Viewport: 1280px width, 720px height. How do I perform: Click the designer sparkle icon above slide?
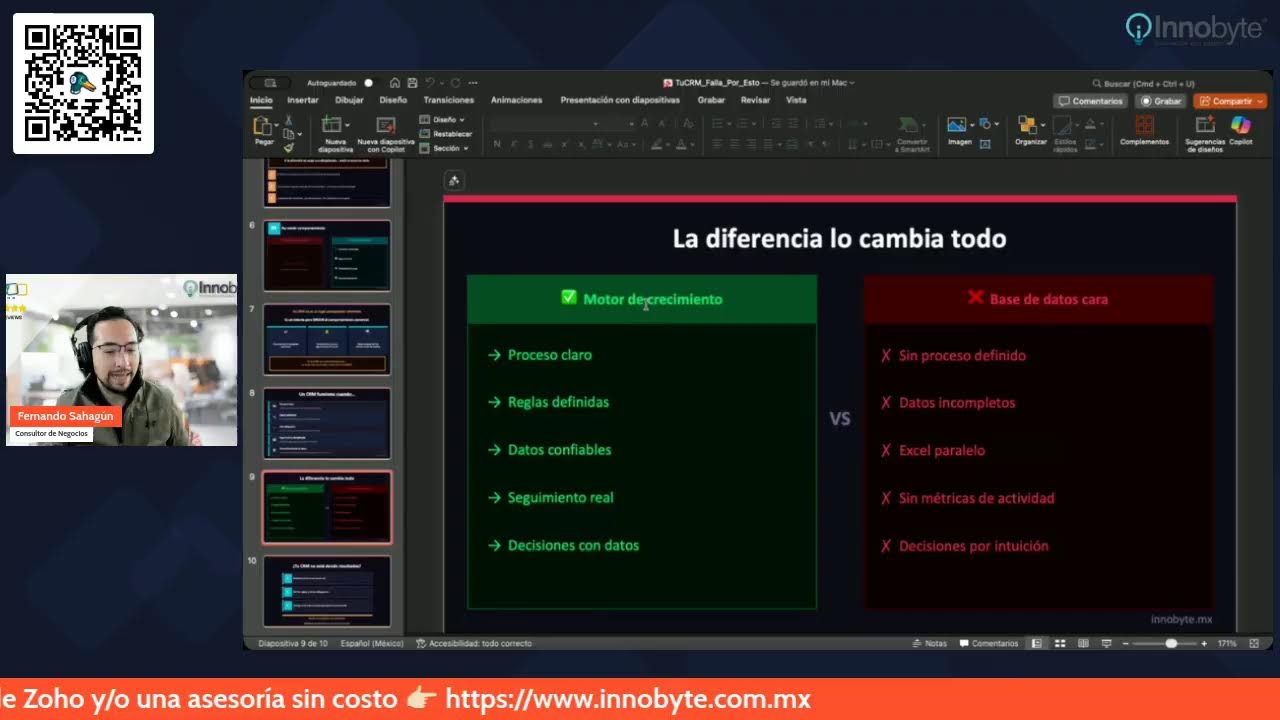(454, 180)
